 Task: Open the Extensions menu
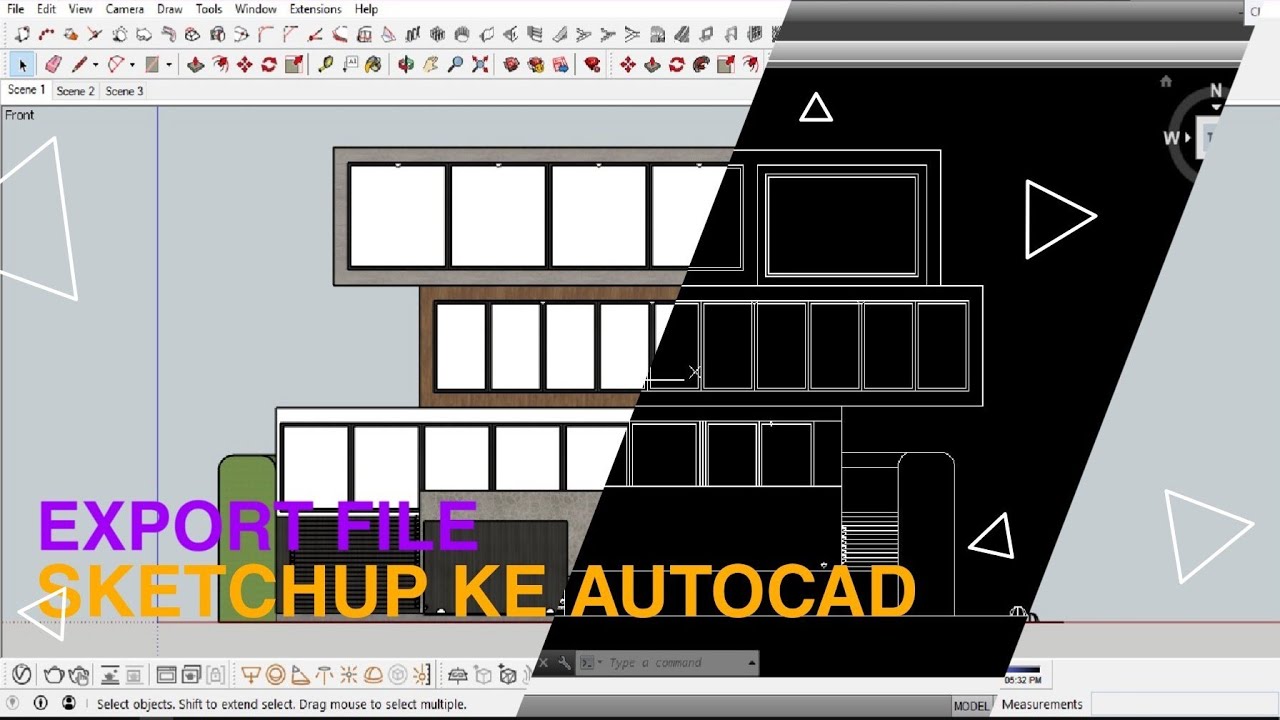coord(315,9)
